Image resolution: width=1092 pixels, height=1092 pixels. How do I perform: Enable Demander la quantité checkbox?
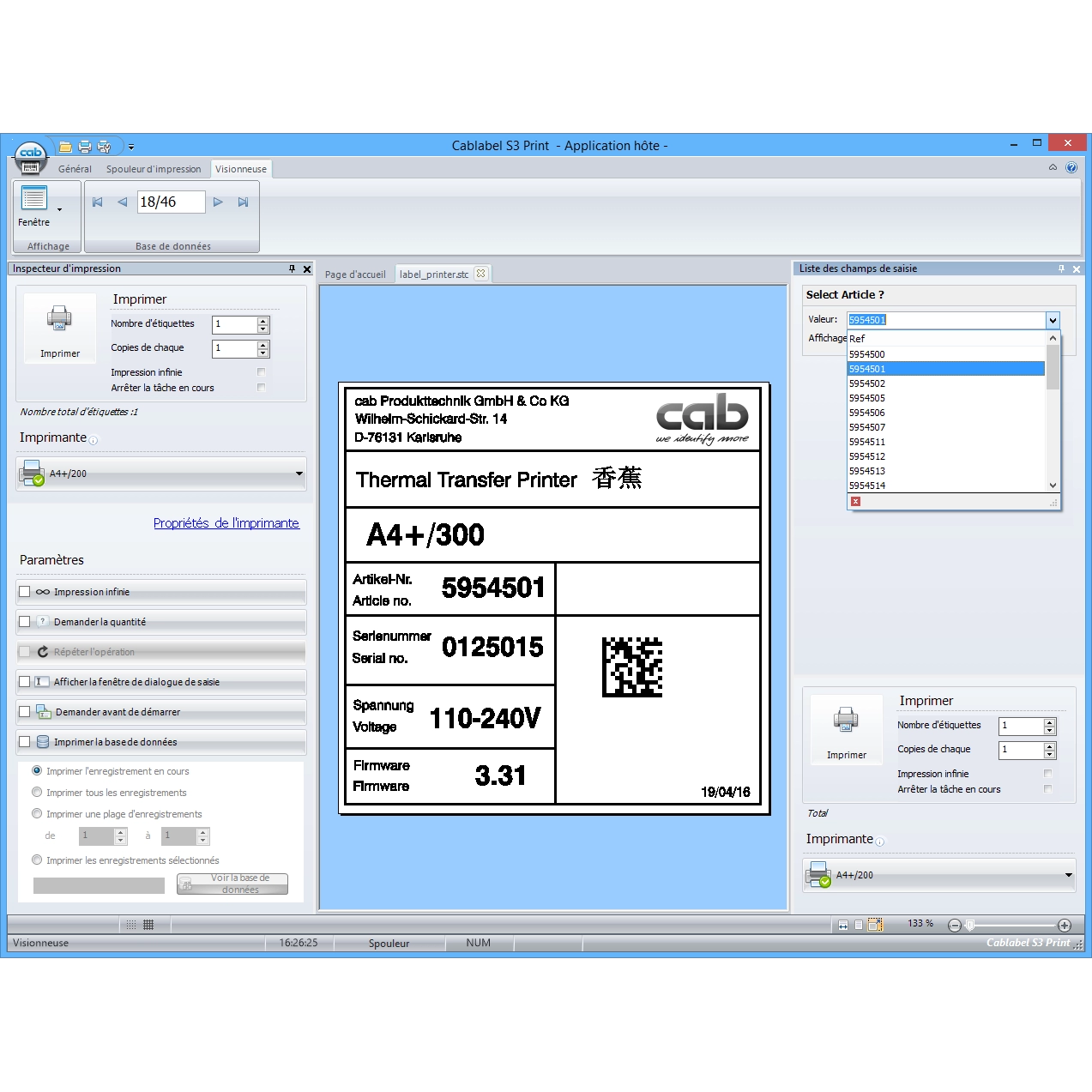pyautogui.click(x=25, y=622)
